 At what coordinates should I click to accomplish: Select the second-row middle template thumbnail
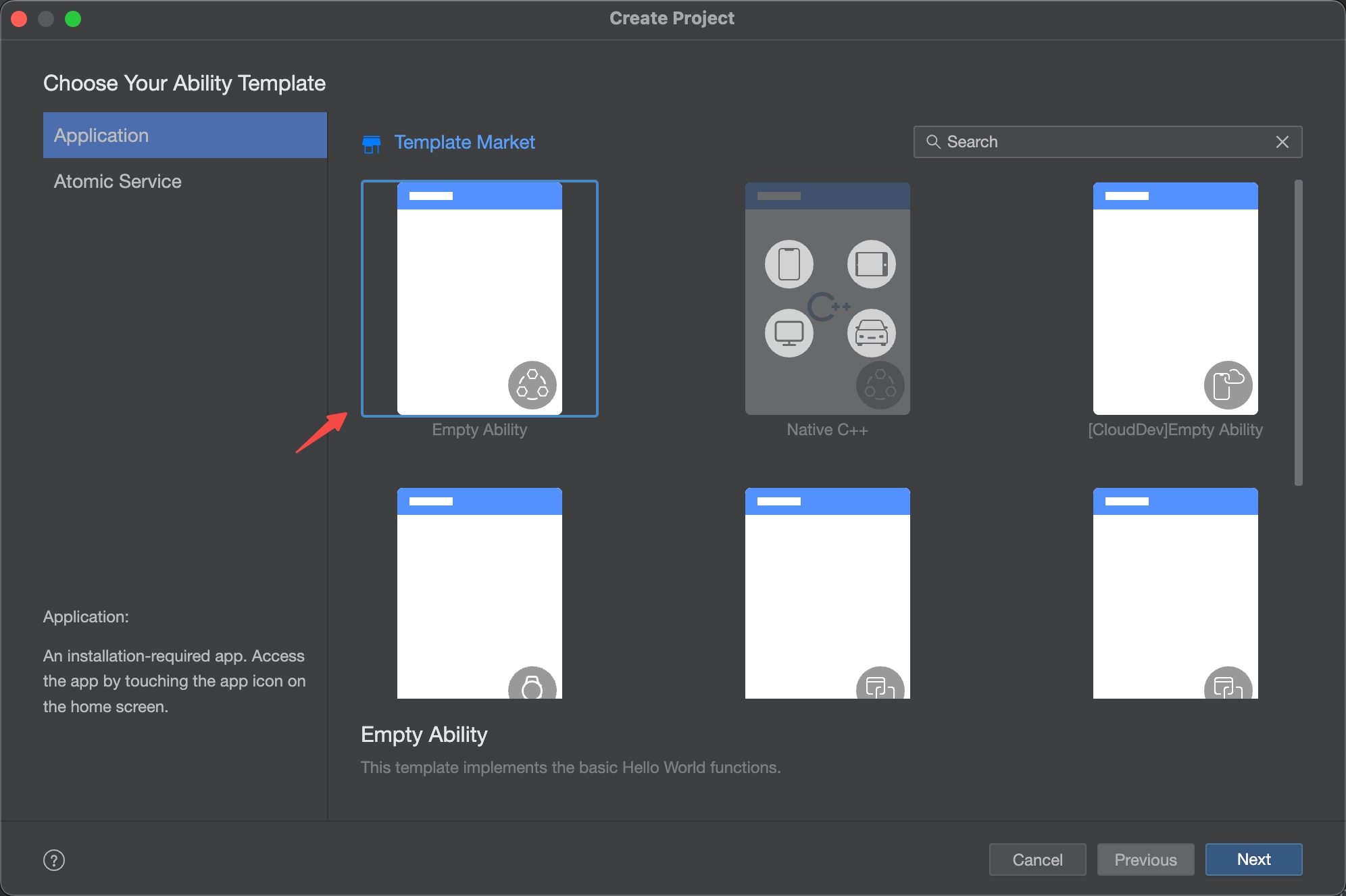pyautogui.click(x=827, y=593)
